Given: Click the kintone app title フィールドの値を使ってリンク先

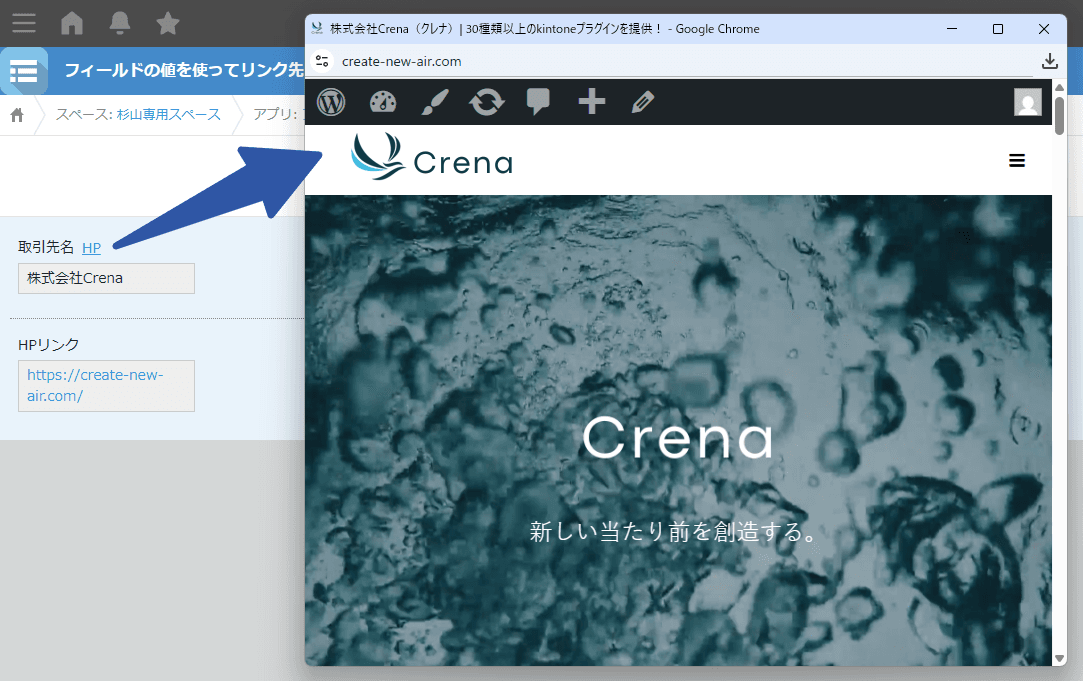Looking at the screenshot, I should point(184,70).
